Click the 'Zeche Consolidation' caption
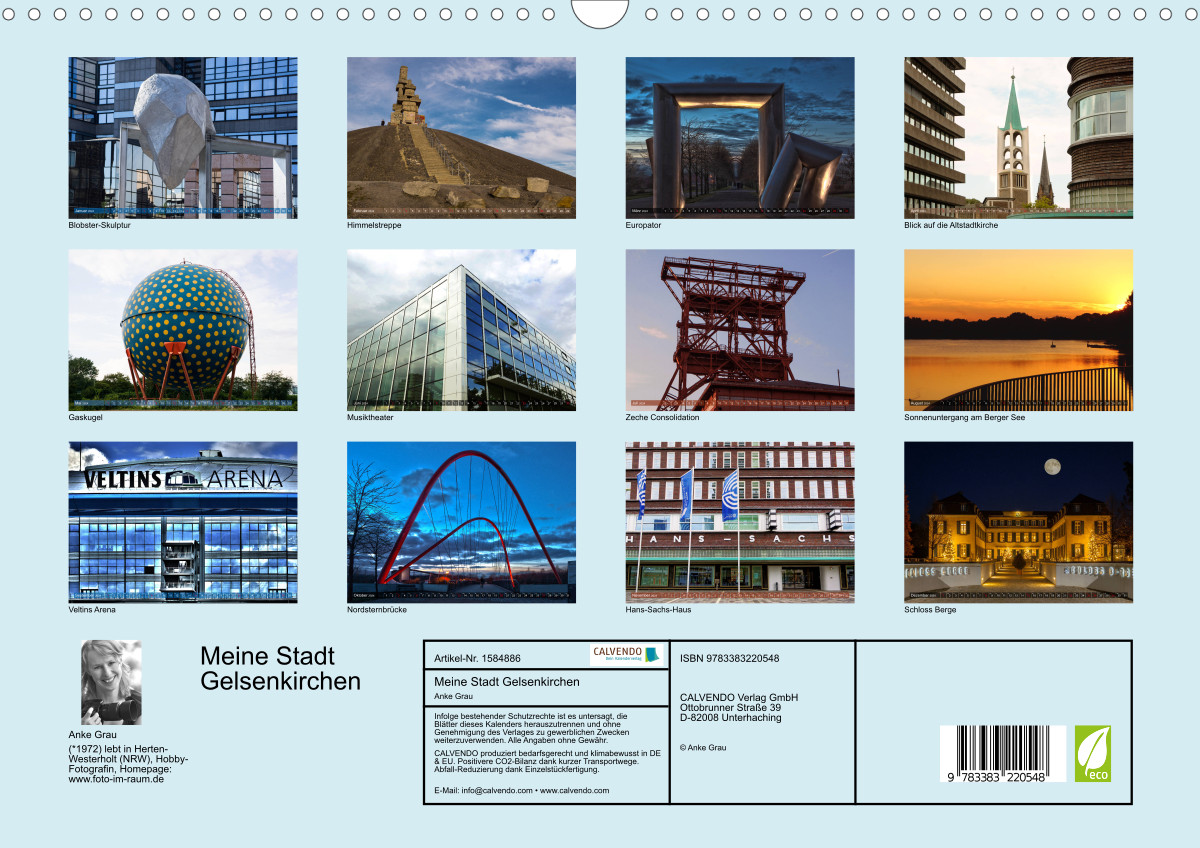Screen dimensions: 1200x848 (x=663, y=417)
